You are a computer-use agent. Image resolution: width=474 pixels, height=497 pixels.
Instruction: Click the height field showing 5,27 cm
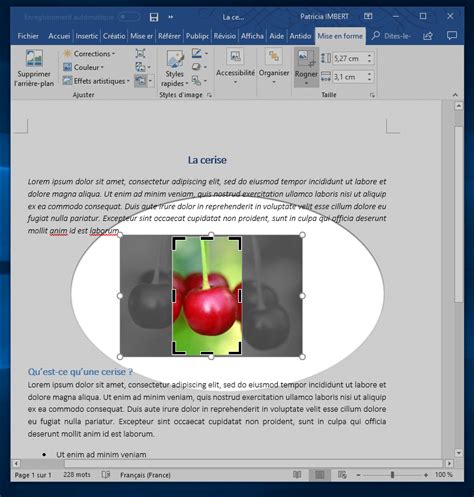pos(349,59)
